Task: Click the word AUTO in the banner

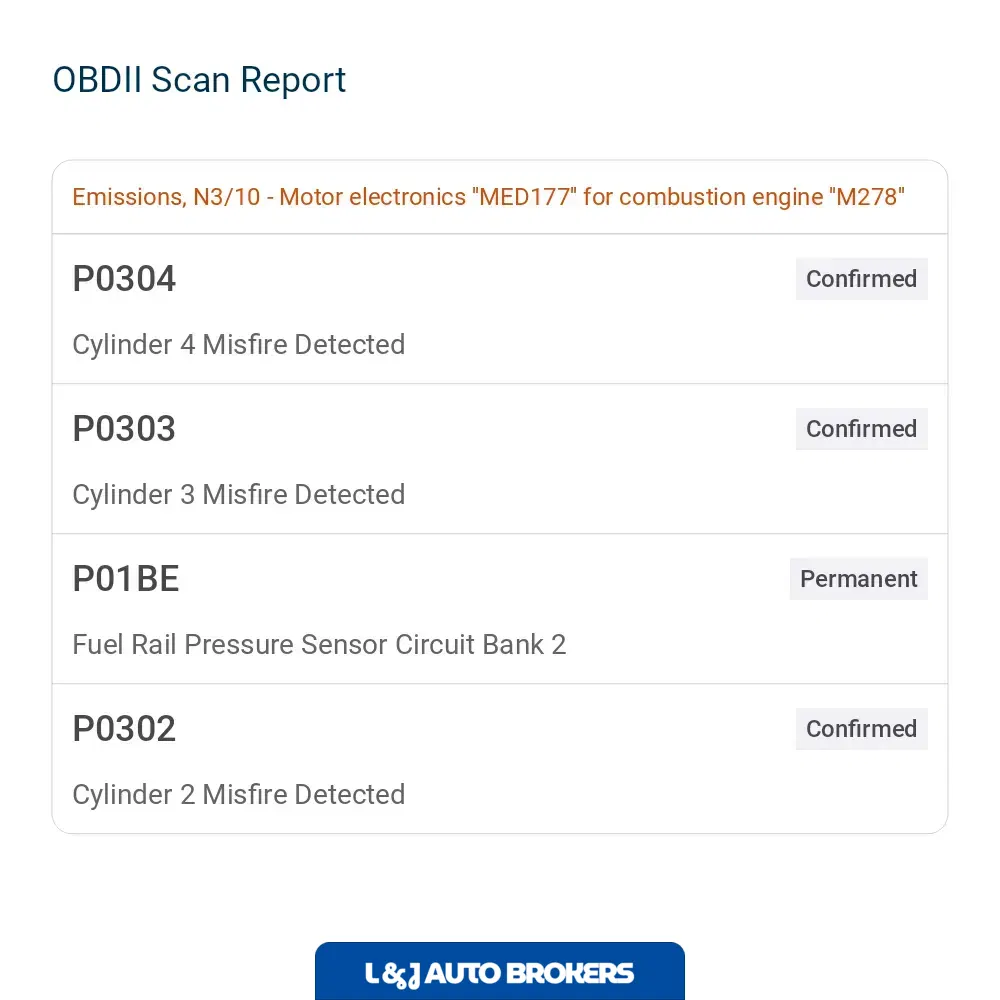Action: pyautogui.click(x=463, y=973)
